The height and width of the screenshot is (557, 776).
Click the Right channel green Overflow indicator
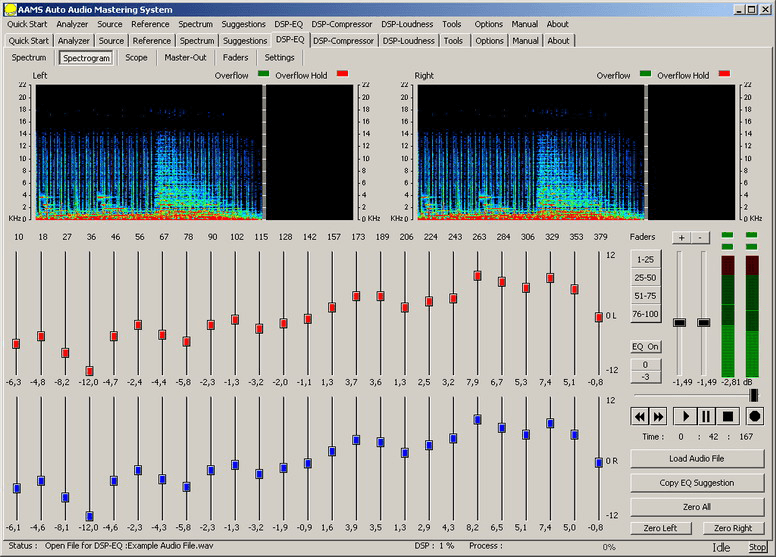pos(645,74)
